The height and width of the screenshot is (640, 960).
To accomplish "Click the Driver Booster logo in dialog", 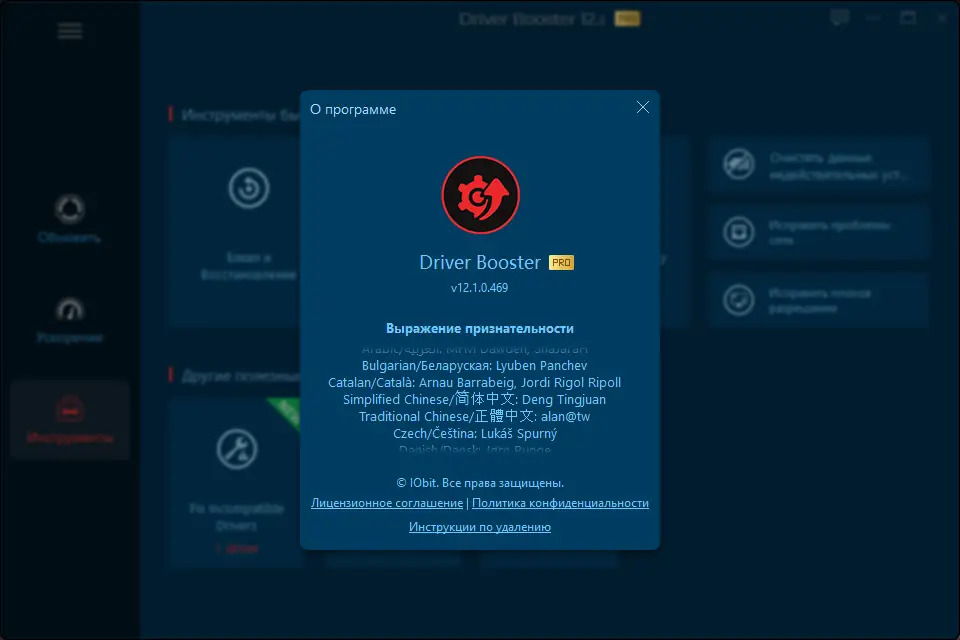I will [x=481, y=195].
